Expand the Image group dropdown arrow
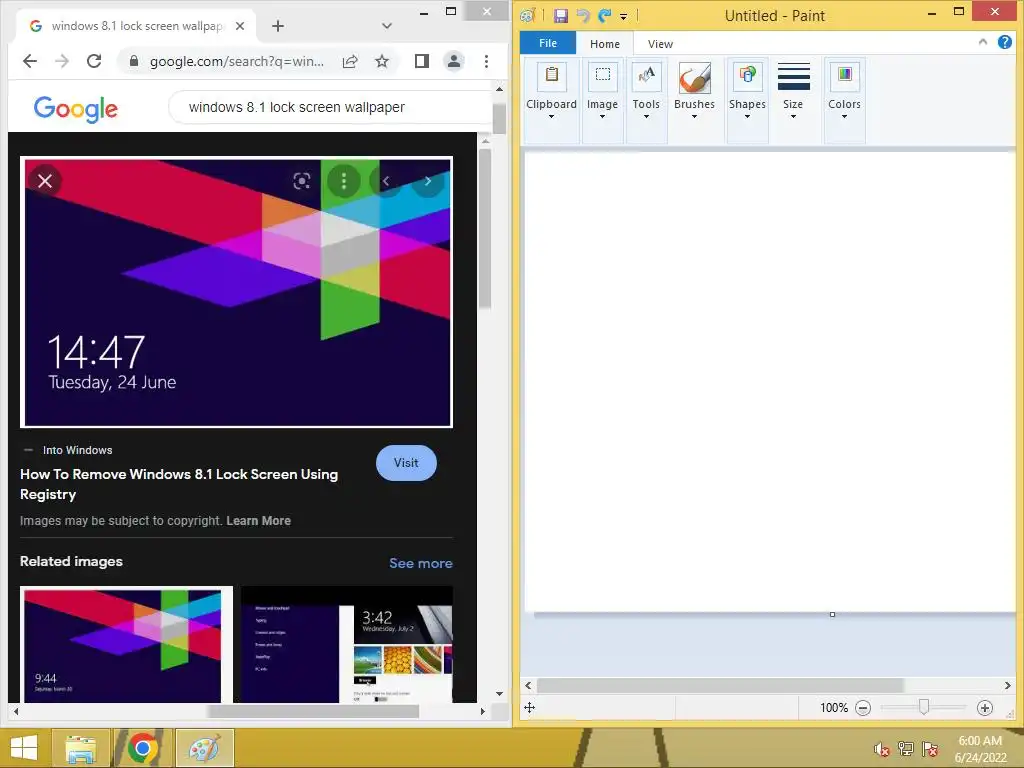This screenshot has width=1024, height=768. coord(602,117)
